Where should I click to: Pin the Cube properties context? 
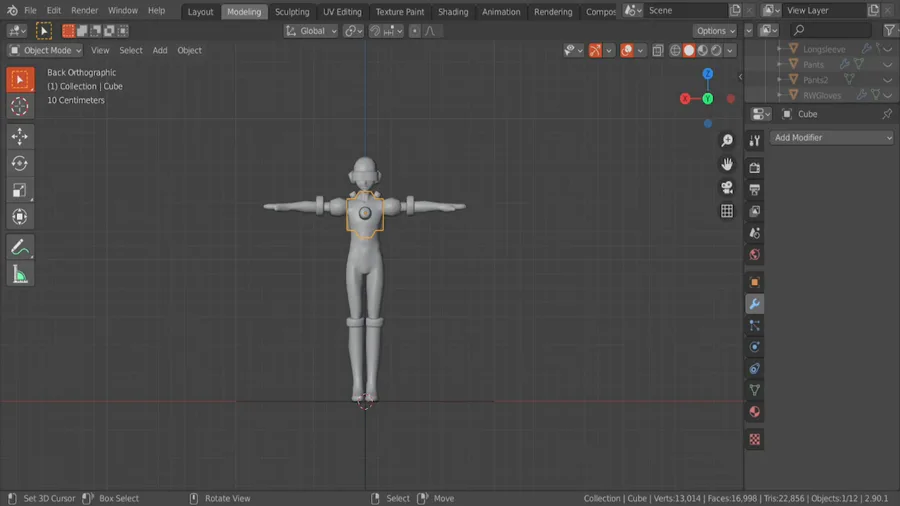tap(887, 114)
